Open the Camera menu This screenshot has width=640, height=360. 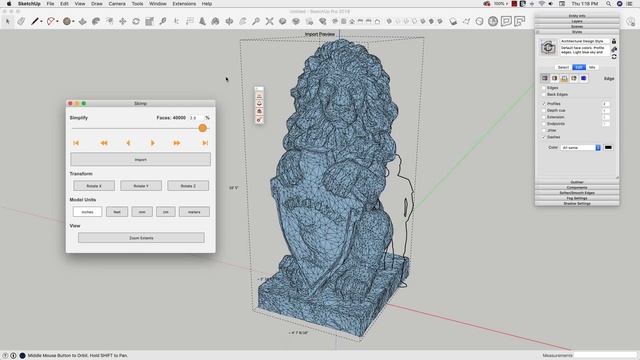pos(117,4)
